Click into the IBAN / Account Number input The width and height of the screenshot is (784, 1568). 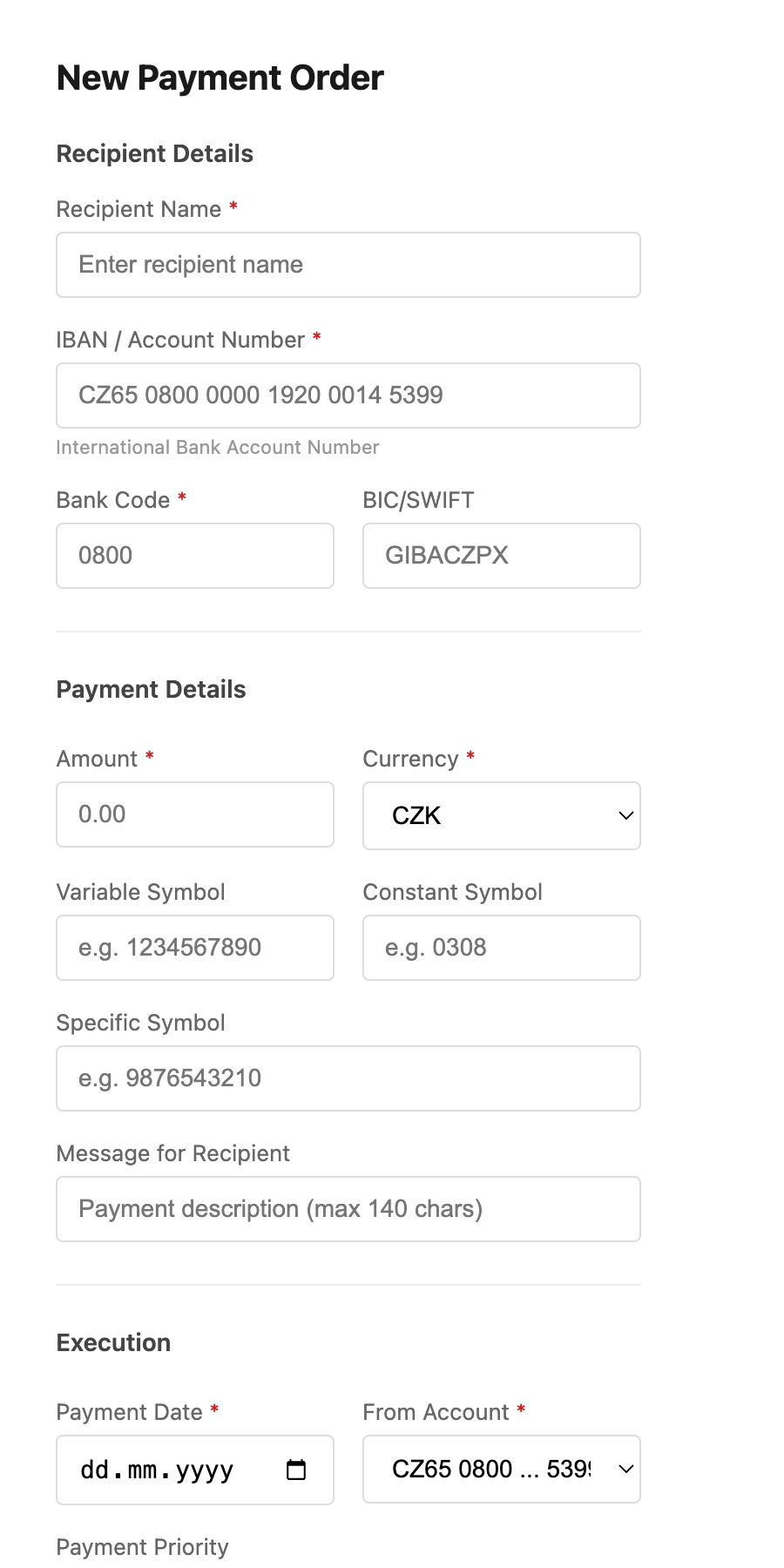click(x=348, y=395)
